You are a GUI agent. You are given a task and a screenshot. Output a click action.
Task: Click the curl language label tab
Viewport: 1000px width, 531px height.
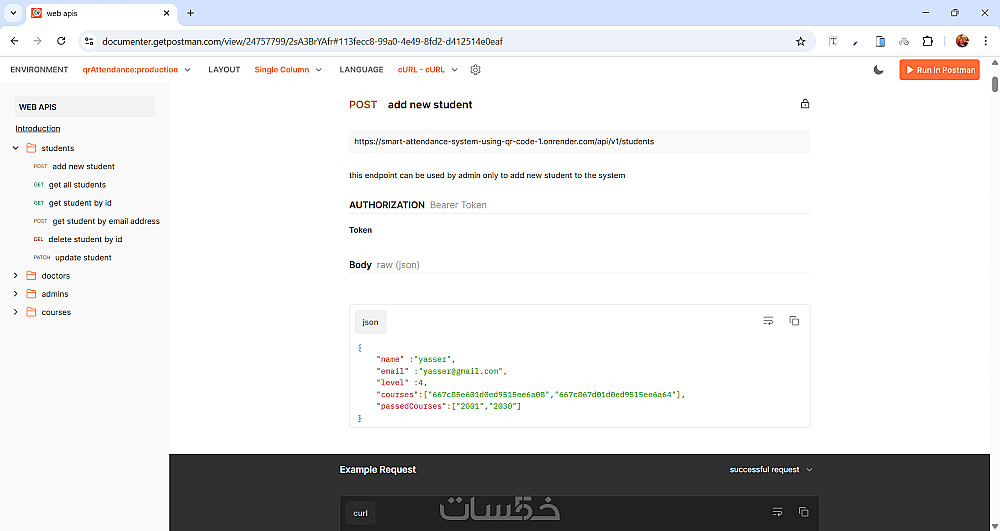(x=360, y=513)
